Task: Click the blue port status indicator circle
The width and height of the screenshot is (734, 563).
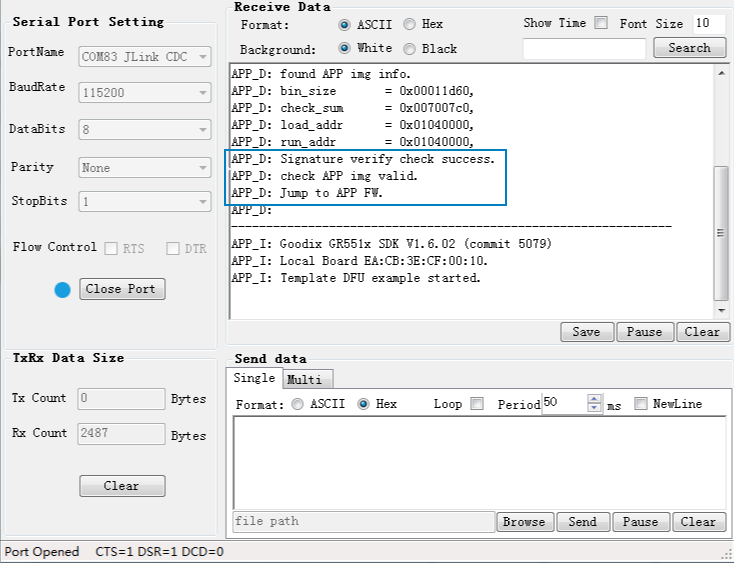Action: tap(62, 289)
